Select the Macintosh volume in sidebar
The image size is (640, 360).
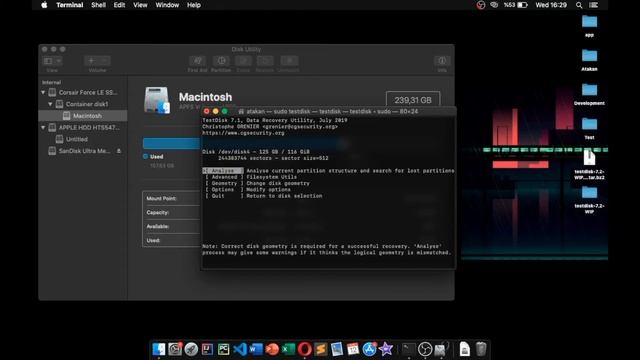pos(82,116)
